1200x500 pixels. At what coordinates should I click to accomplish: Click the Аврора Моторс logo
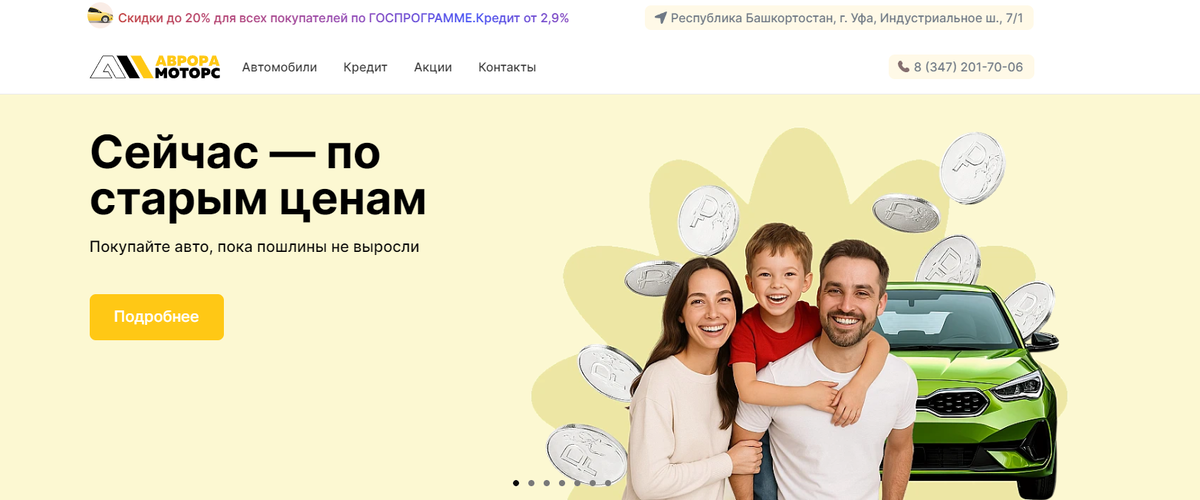pyautogui.click(x=155, y=67)
